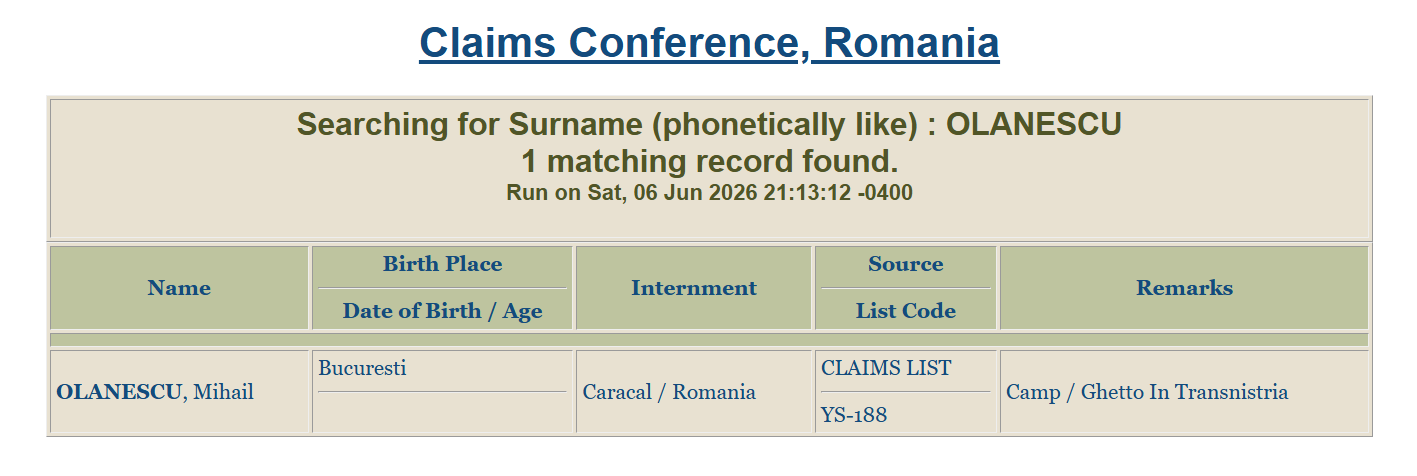The image size is (1417, 476).
Task: Select the Internment column header
Action: (x=694, y=288)
